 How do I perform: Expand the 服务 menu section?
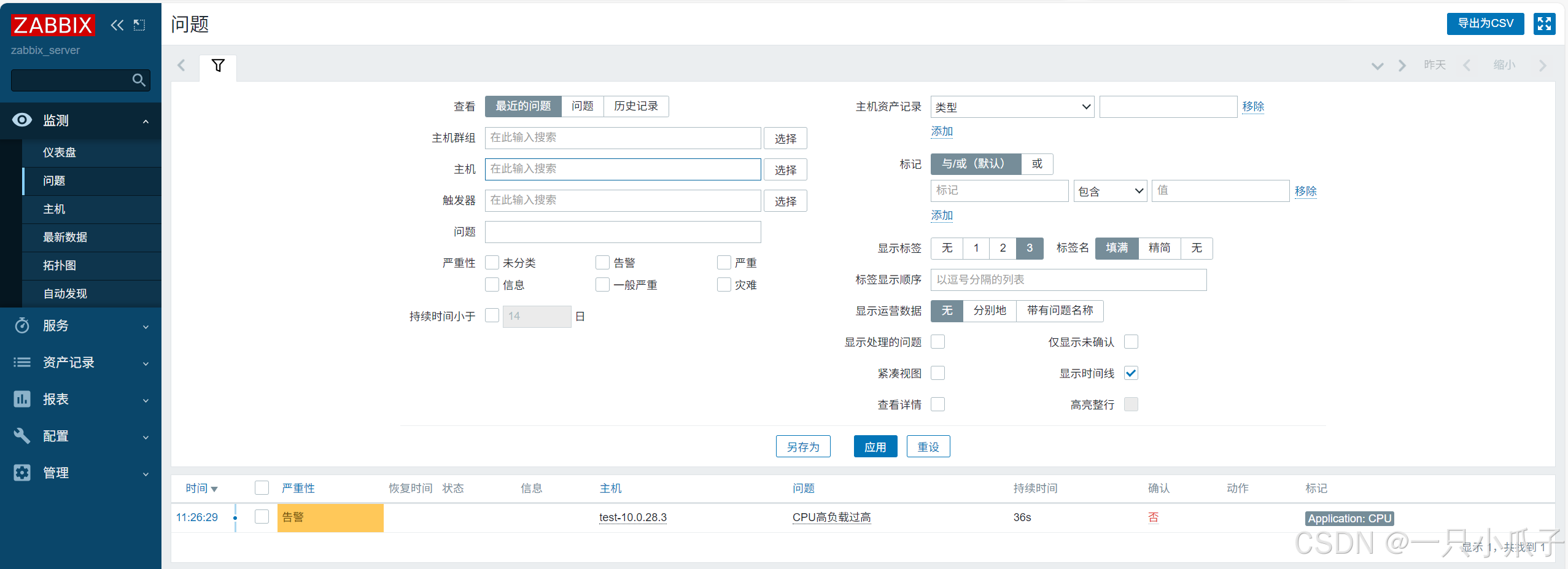146,327
